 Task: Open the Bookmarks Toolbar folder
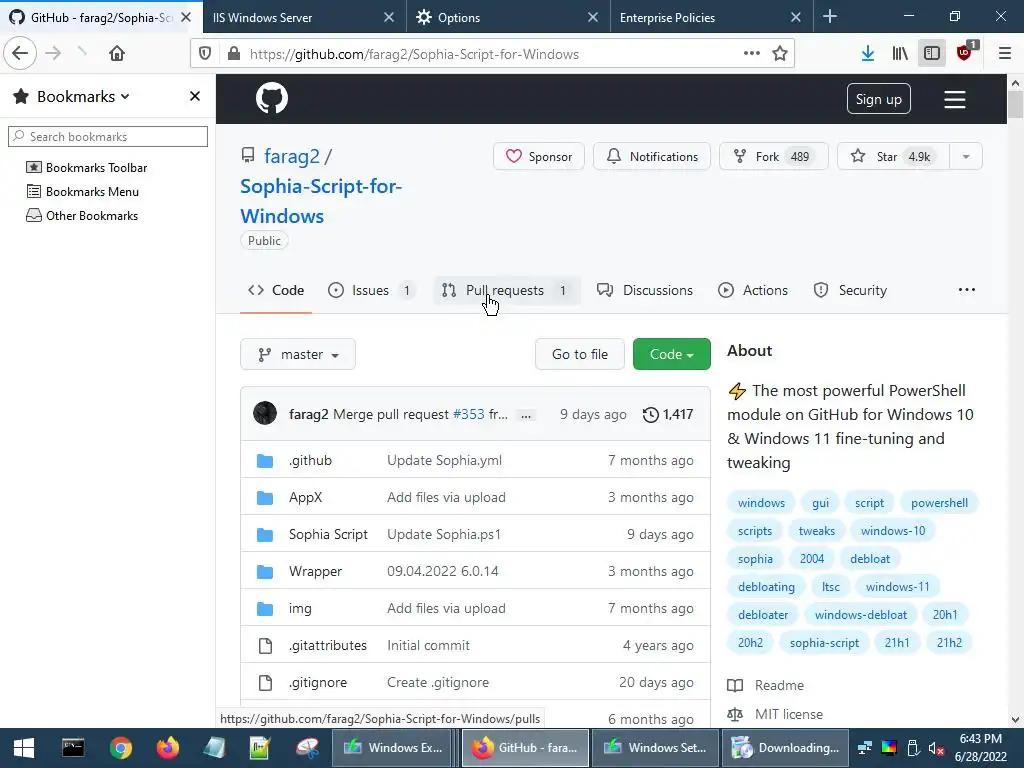tap(87, 168)
